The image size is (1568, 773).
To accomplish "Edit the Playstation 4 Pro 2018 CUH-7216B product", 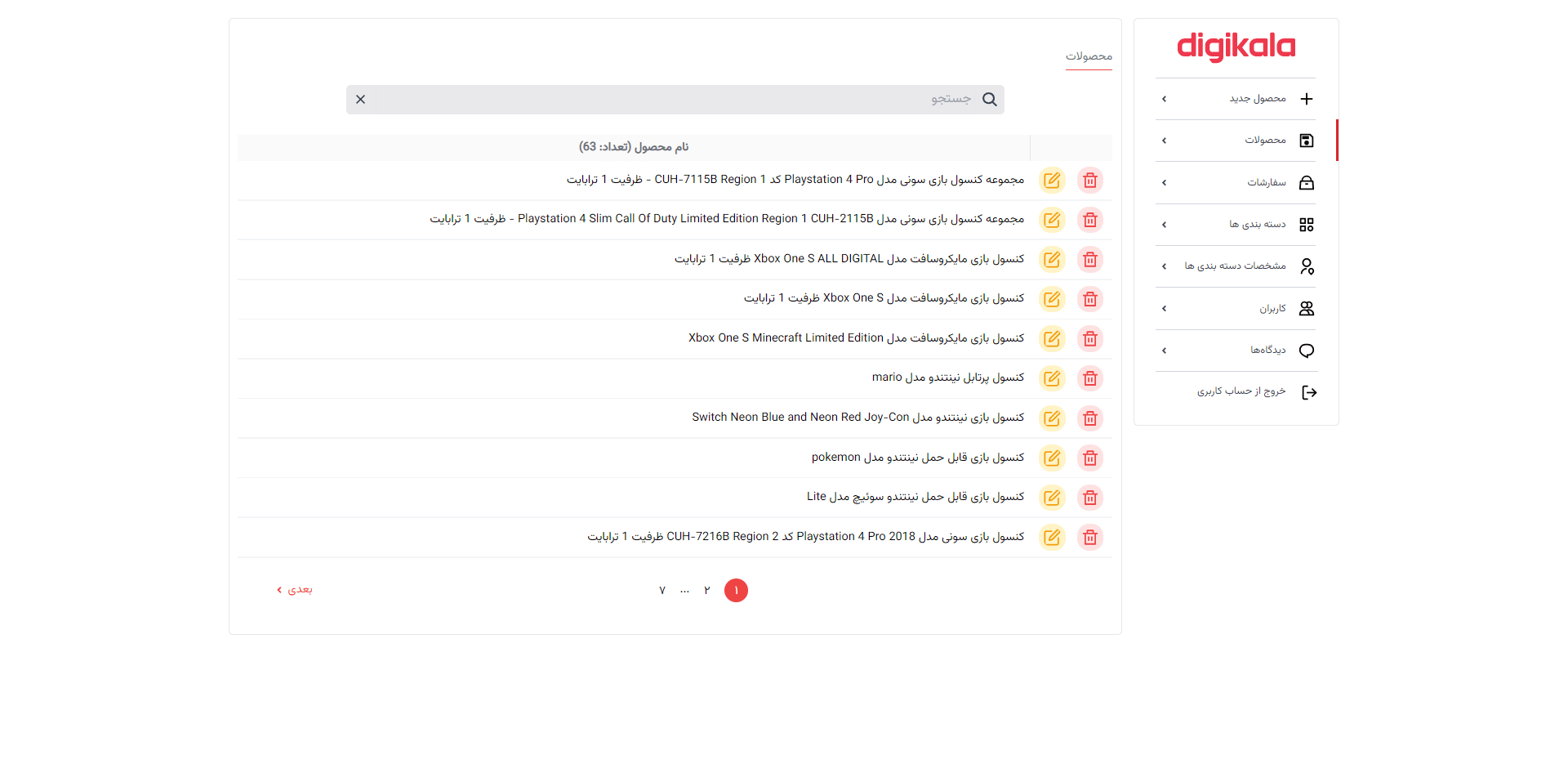I will 1052,537.
